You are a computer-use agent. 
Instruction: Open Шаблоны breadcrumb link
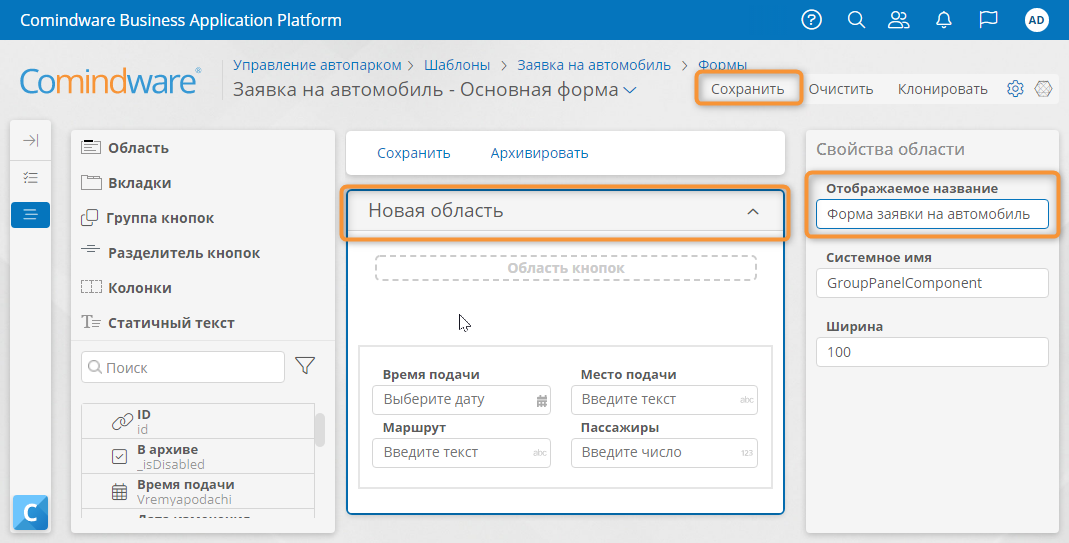tap(457, 65)
